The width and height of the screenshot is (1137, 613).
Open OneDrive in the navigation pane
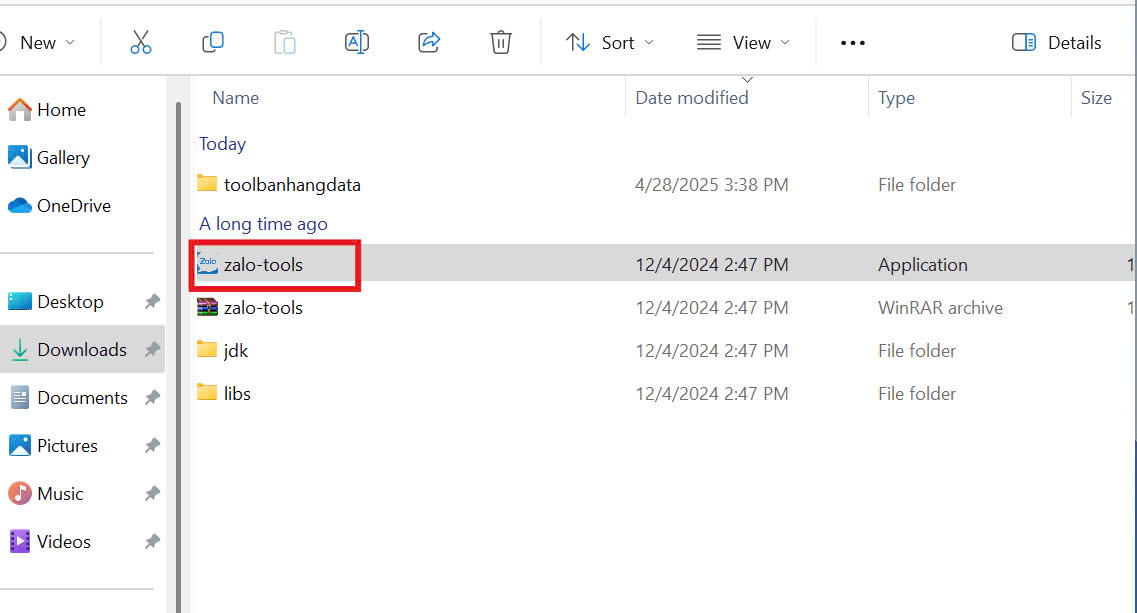(x=74, y=206)
